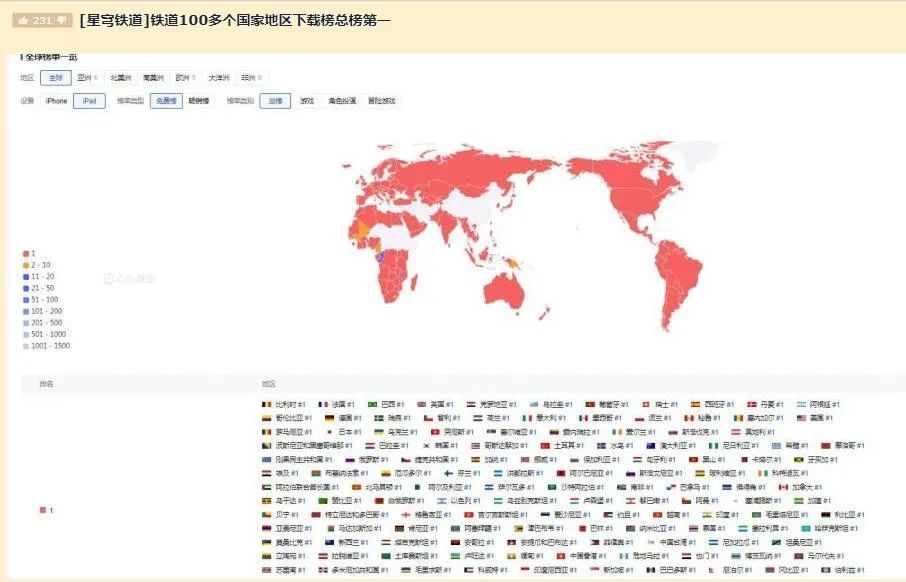Click the thumbs-down dislike icon

point(62,20)
